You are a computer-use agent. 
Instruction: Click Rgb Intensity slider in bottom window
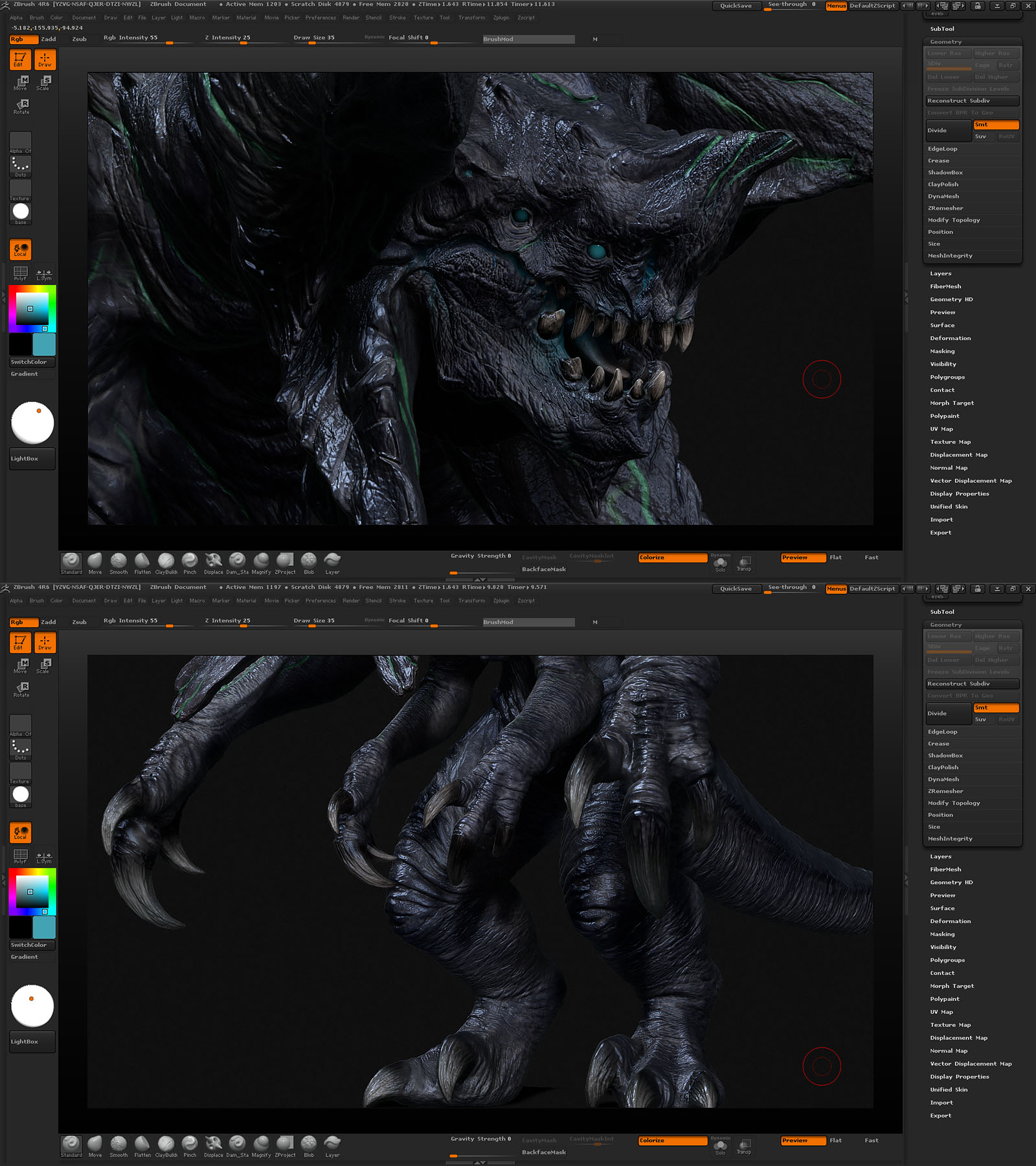(x=148, y=622)
